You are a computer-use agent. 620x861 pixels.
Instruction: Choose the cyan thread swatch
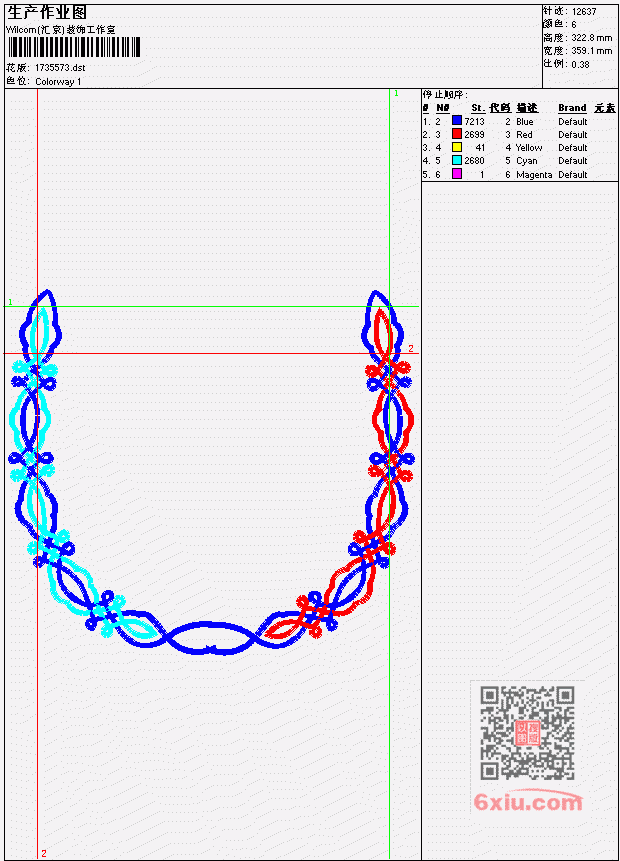456,160
